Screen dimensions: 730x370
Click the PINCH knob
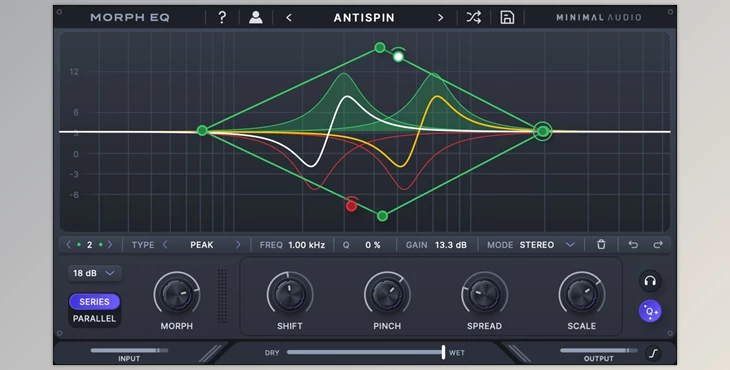pyautogui.click(x=387, y=295)
